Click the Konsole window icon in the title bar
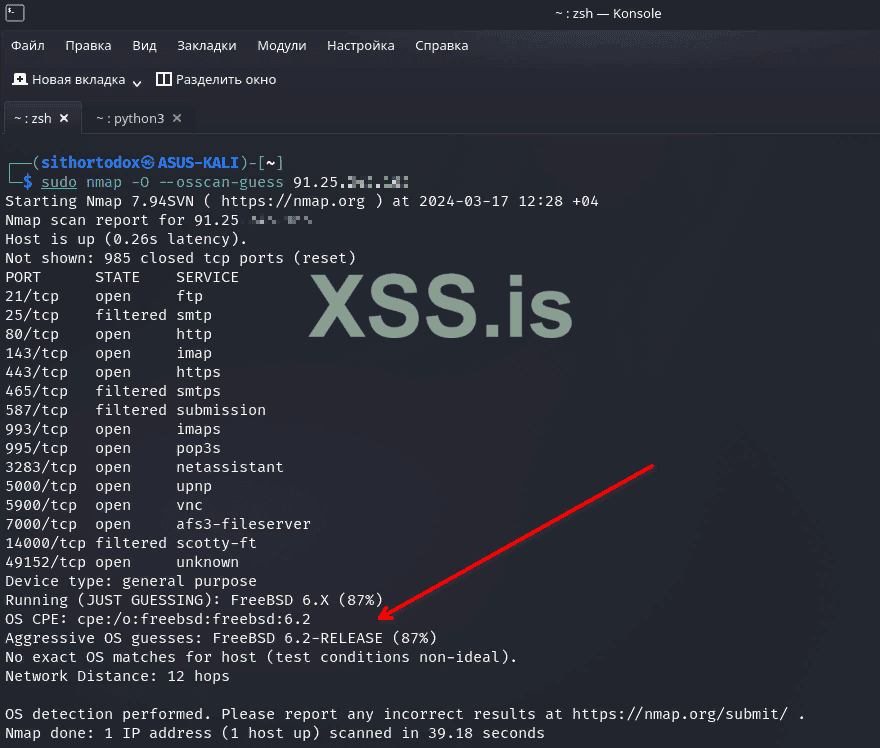Screen dimensions: 880x748 [15, 12]
